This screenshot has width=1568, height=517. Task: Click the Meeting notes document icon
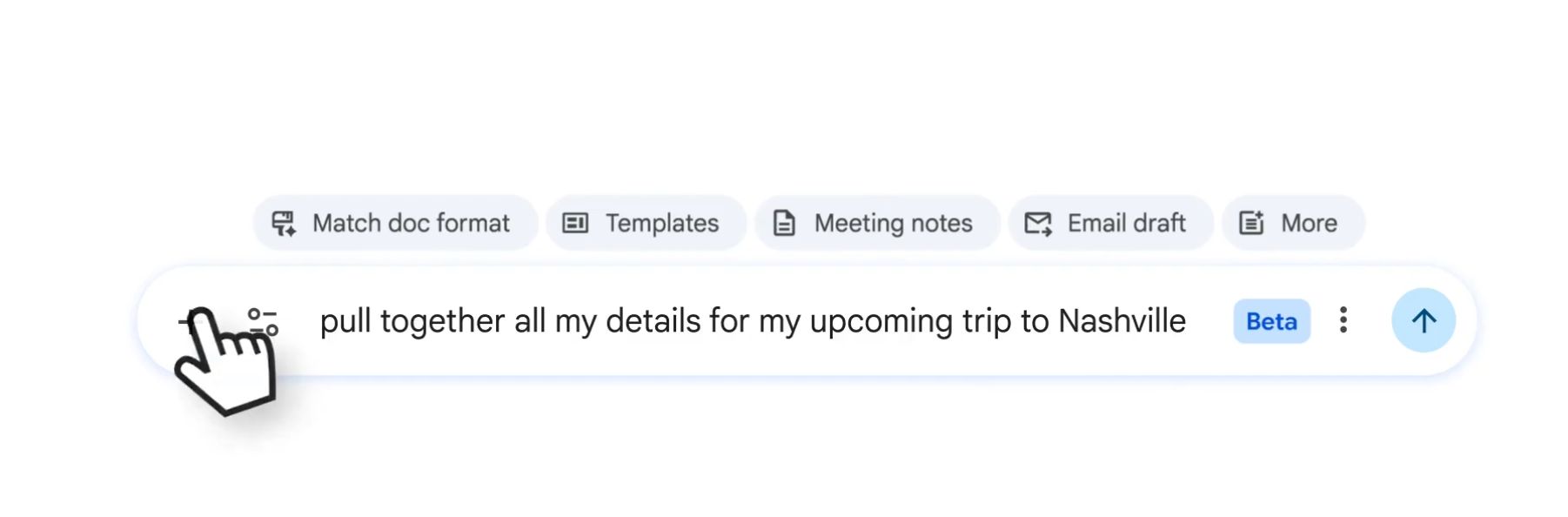(784, 224)
